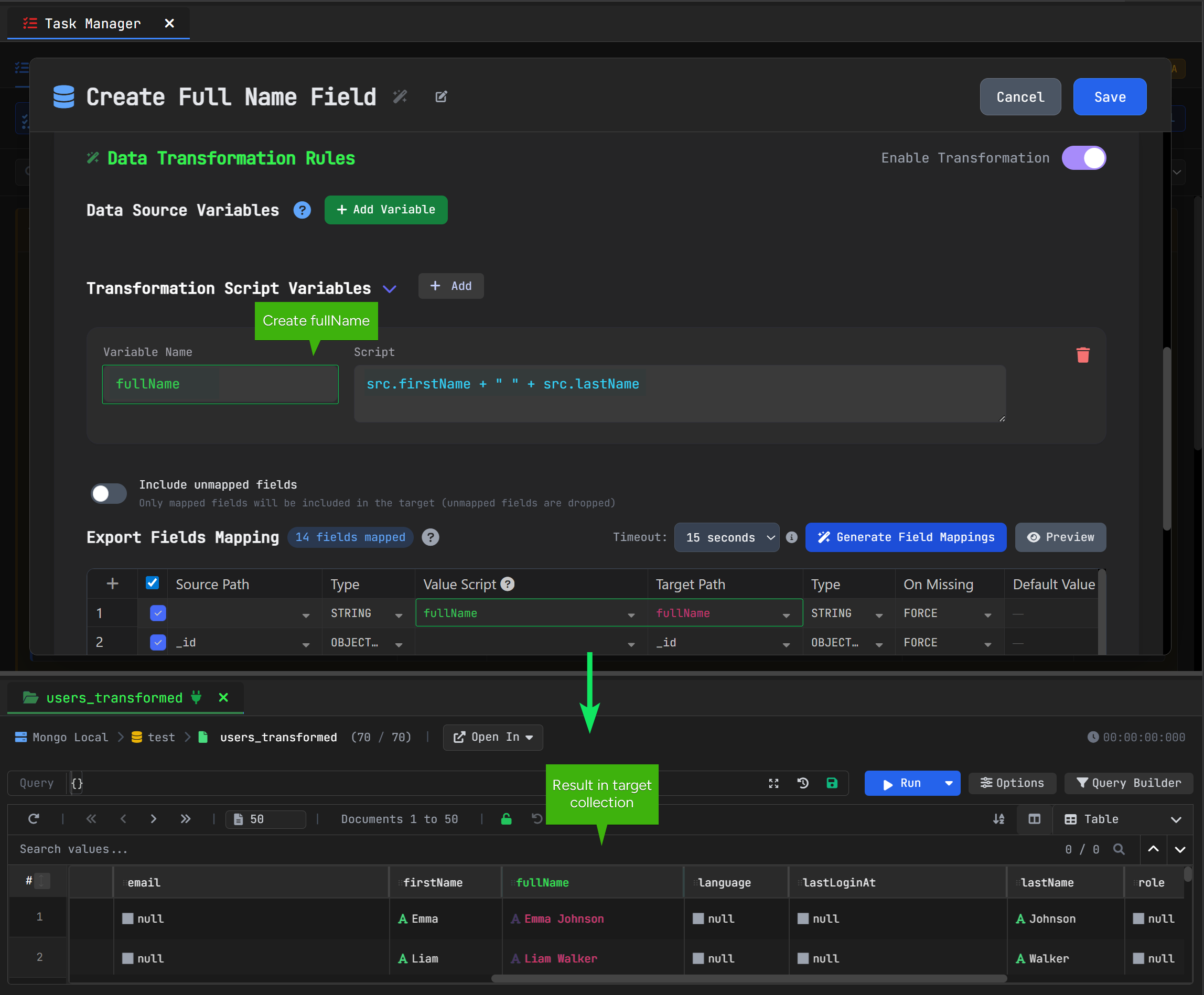Screen dimensions: 1204x995
Task: Jump to previous search match arrow
Action: (1154, 849)
